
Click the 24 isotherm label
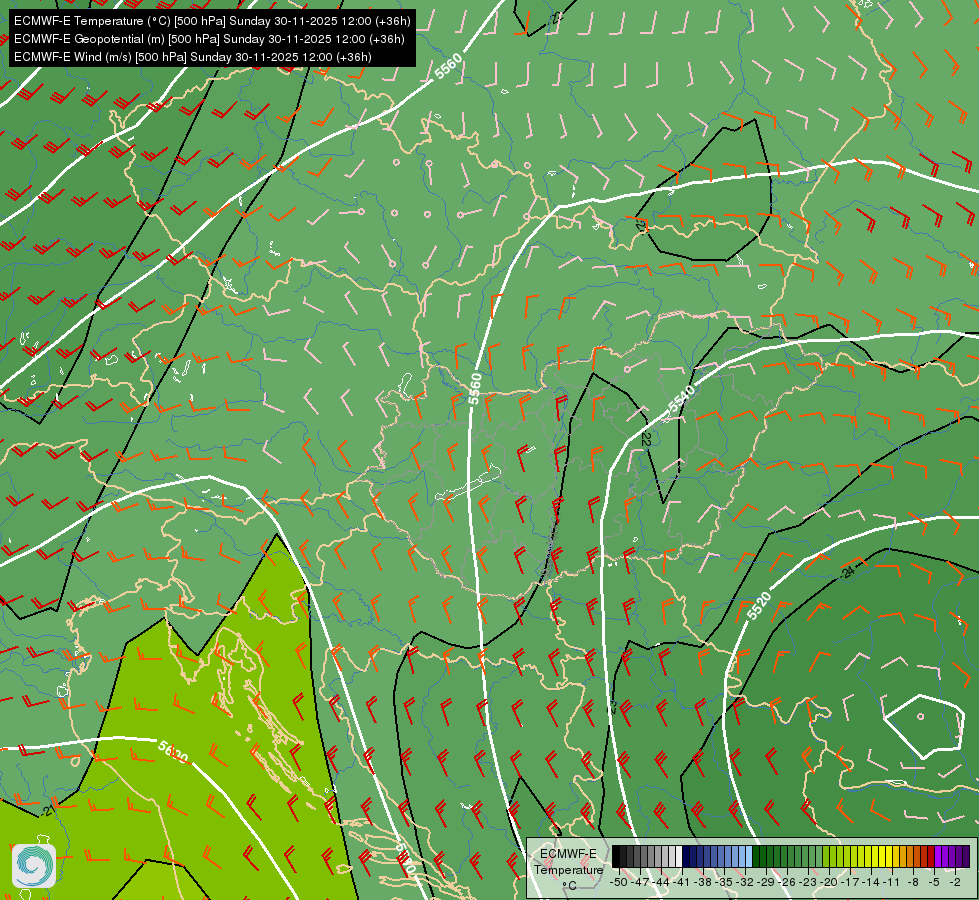[848, 571]
